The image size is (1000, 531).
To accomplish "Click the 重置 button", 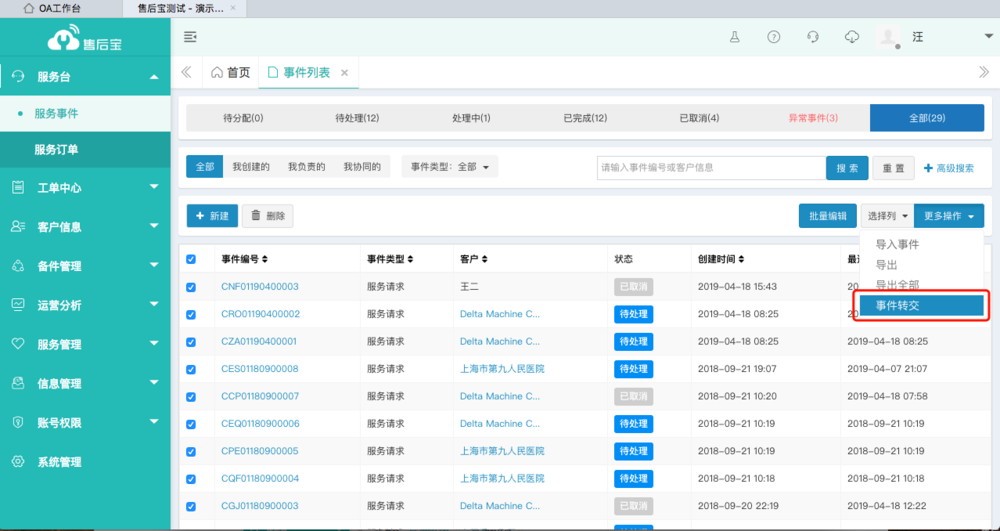I will (x=893, y=168).
